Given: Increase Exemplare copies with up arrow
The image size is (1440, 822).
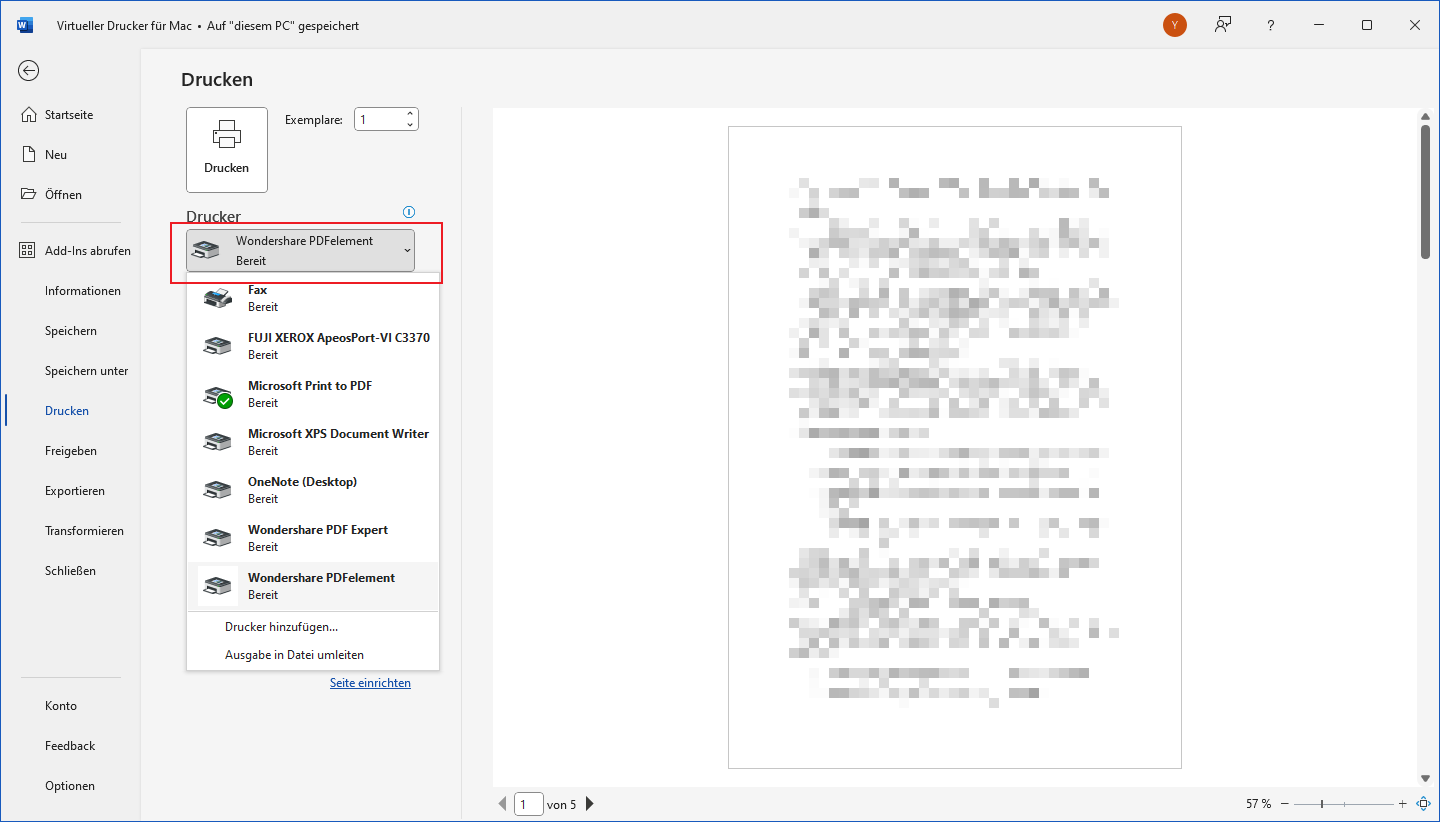Looking at the screenshot, I should (x=410, y=114).
